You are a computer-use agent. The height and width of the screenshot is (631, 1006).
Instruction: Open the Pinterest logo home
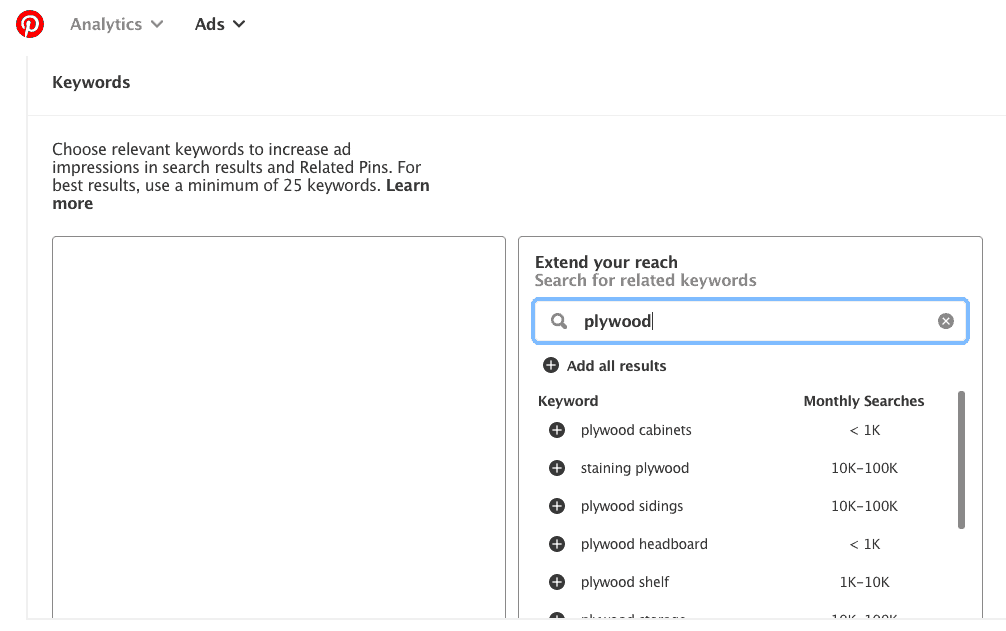click(x=30, y=24)
